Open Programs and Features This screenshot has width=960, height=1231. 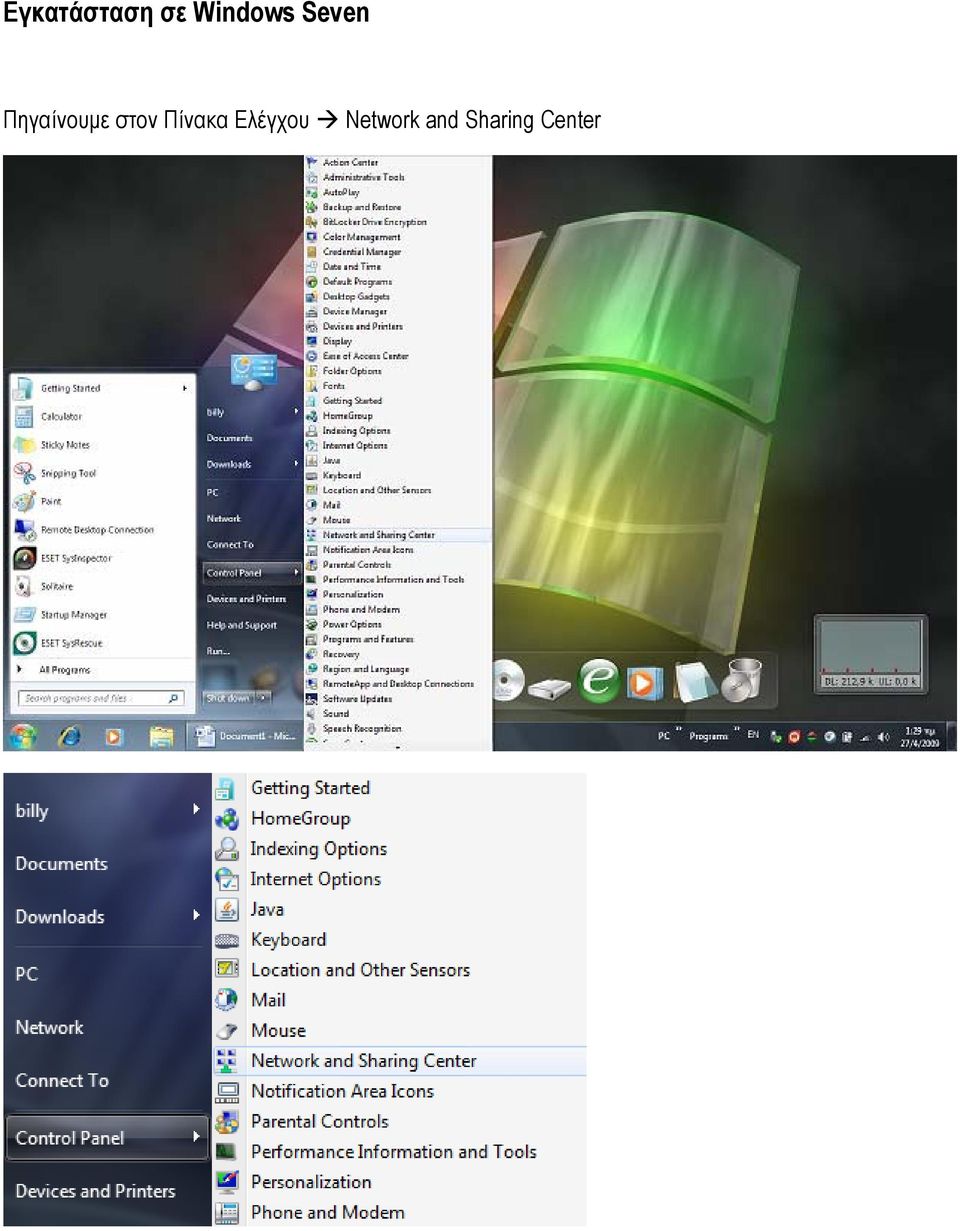(368, 639)
